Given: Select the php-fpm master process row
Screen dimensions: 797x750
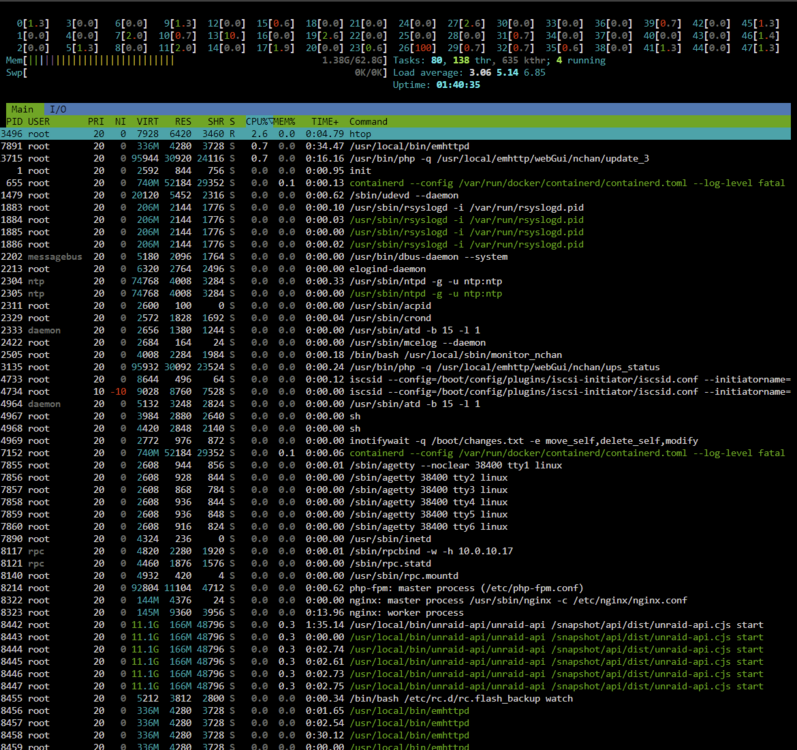Looking at the screenshot, I should [395, 588].
